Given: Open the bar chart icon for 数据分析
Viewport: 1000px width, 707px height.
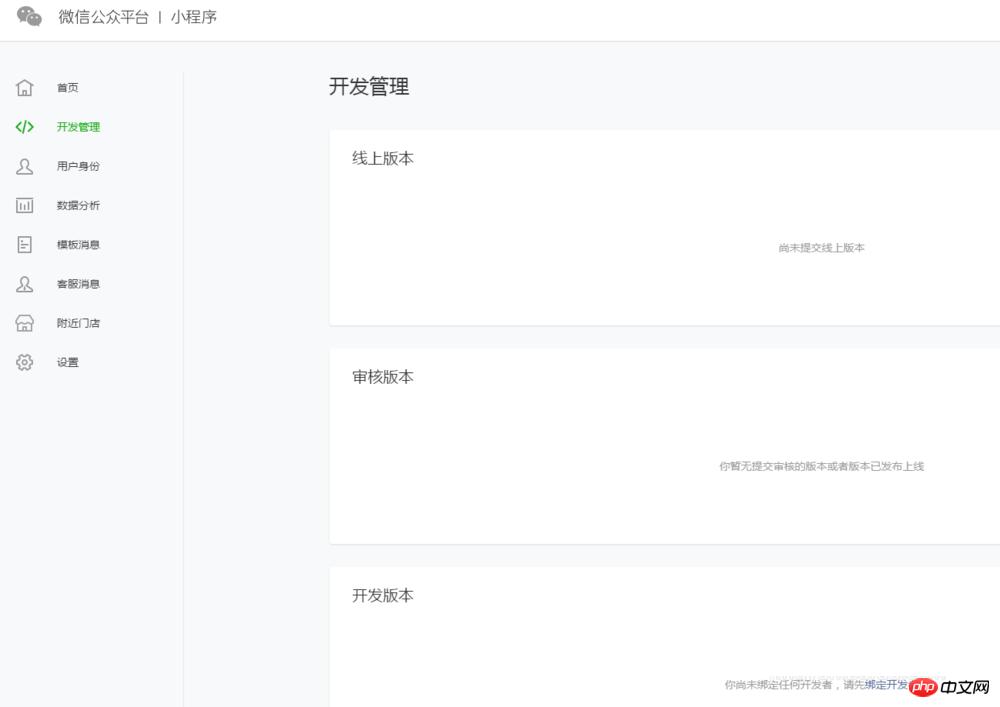Looking at the screenshot, I should point(25,205).
